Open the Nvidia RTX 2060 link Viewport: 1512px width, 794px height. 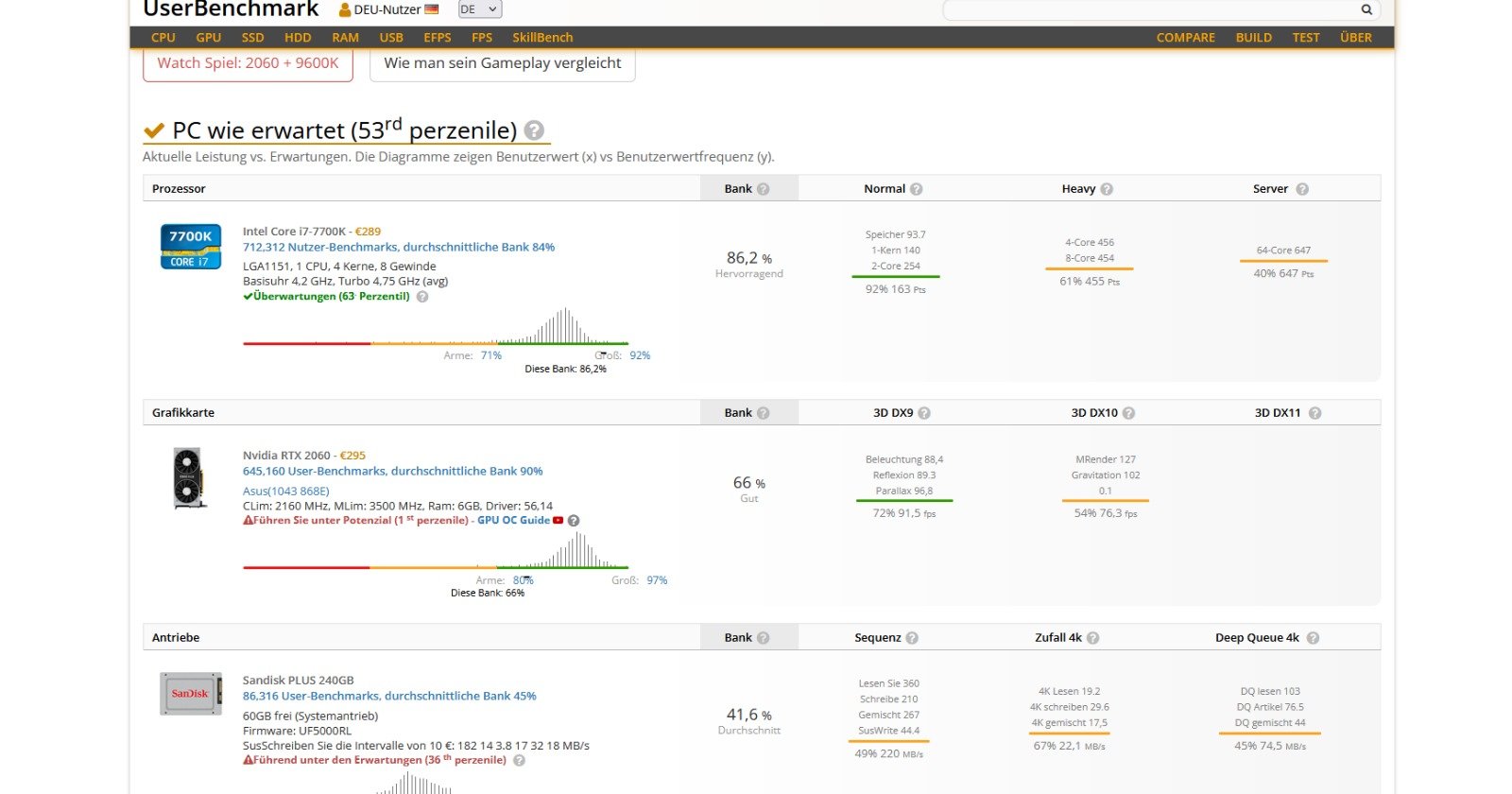click(x=286, y=456)
